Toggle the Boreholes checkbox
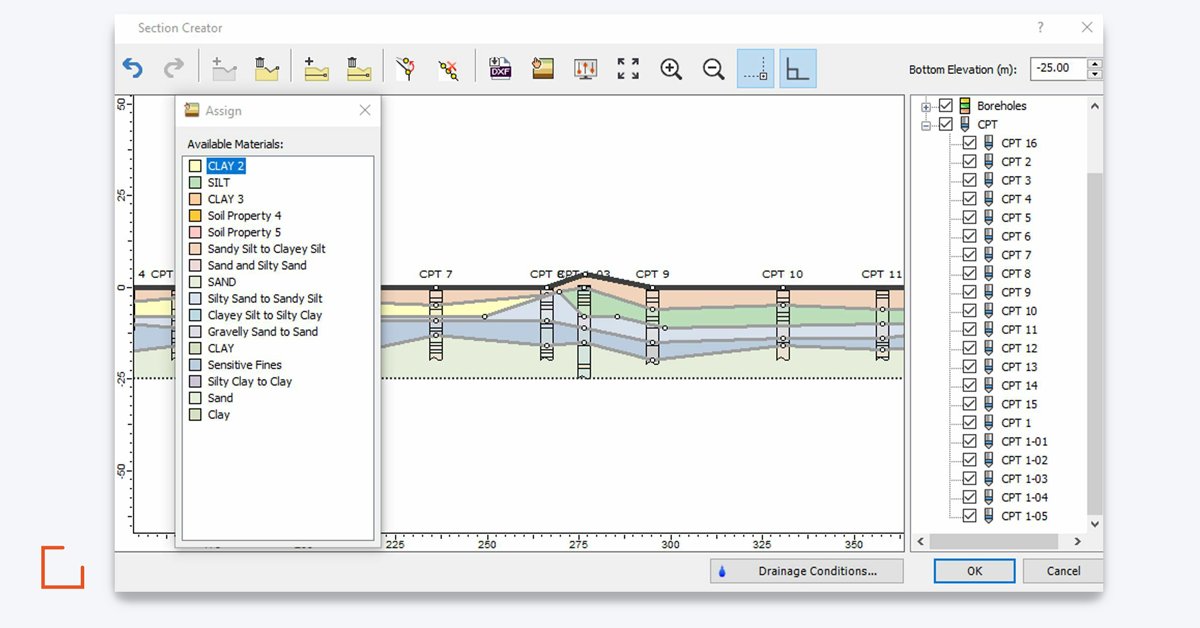The height and width of the screenshot is (628, 1200). (945, 106)
